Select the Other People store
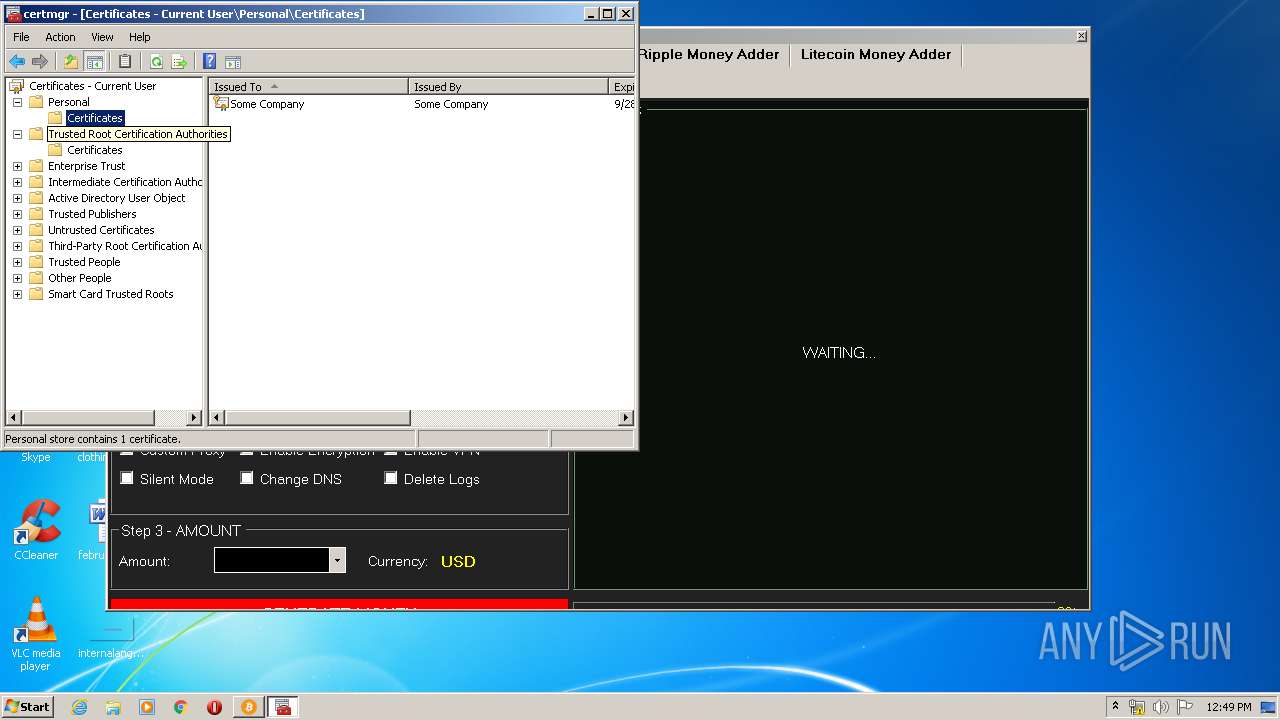 pos(80,278)
